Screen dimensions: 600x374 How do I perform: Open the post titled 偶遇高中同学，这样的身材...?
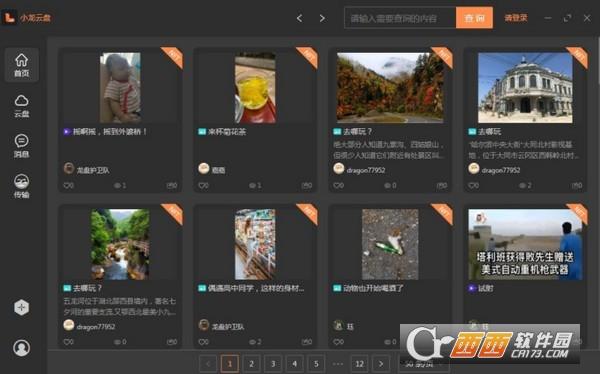(256, 288)
